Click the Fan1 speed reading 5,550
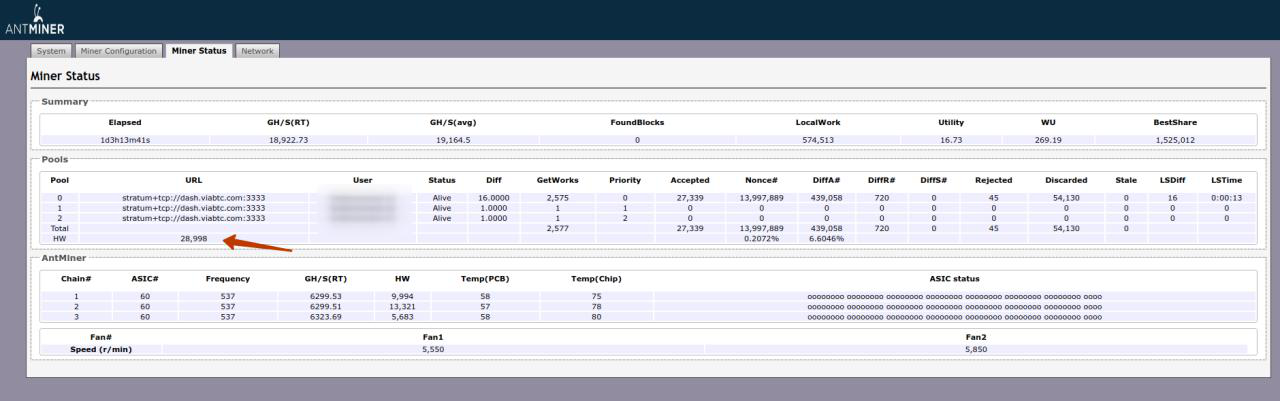Viewport: 1280px width, 401px height. pos(433,349)
